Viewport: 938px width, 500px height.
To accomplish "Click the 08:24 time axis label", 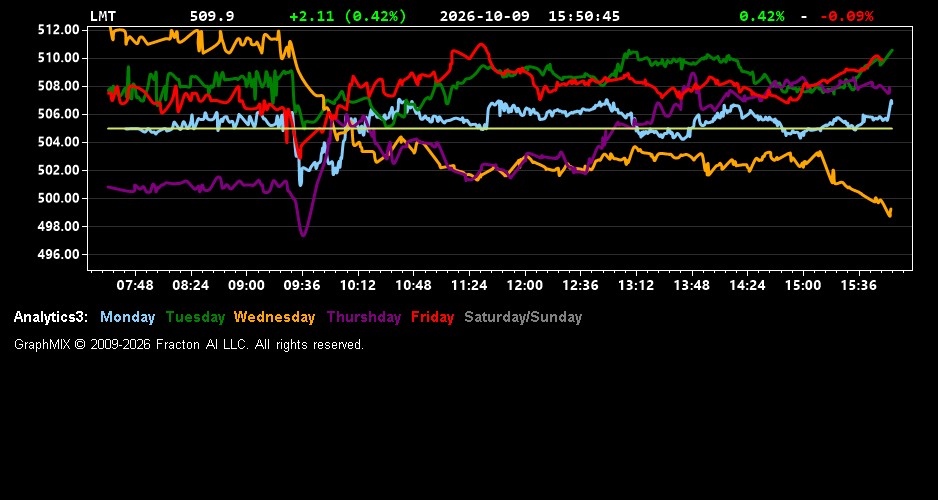I will point(190,285).
